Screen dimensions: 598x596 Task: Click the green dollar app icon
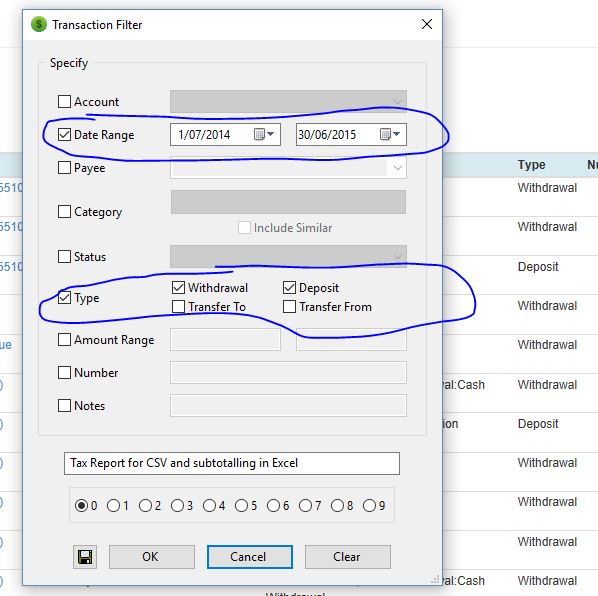click(x=39, y=24)
